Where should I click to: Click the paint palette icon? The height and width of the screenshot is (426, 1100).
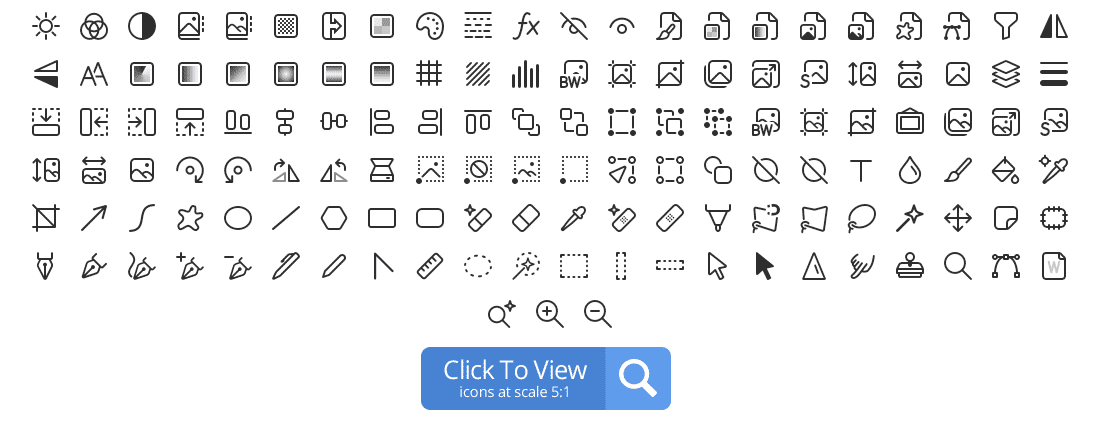point(430,27)
